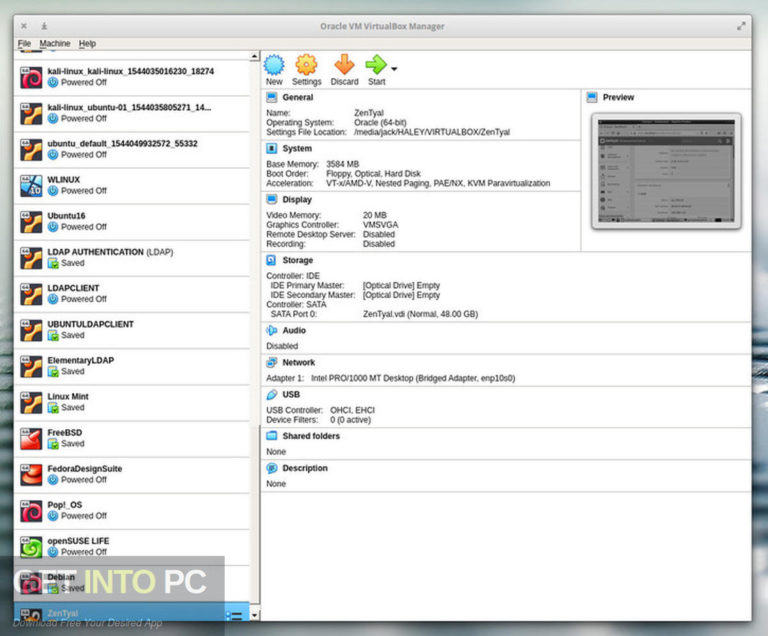768x636 pixels.
Task: Click the Discard saved state icon
Action: coord(344,65)
